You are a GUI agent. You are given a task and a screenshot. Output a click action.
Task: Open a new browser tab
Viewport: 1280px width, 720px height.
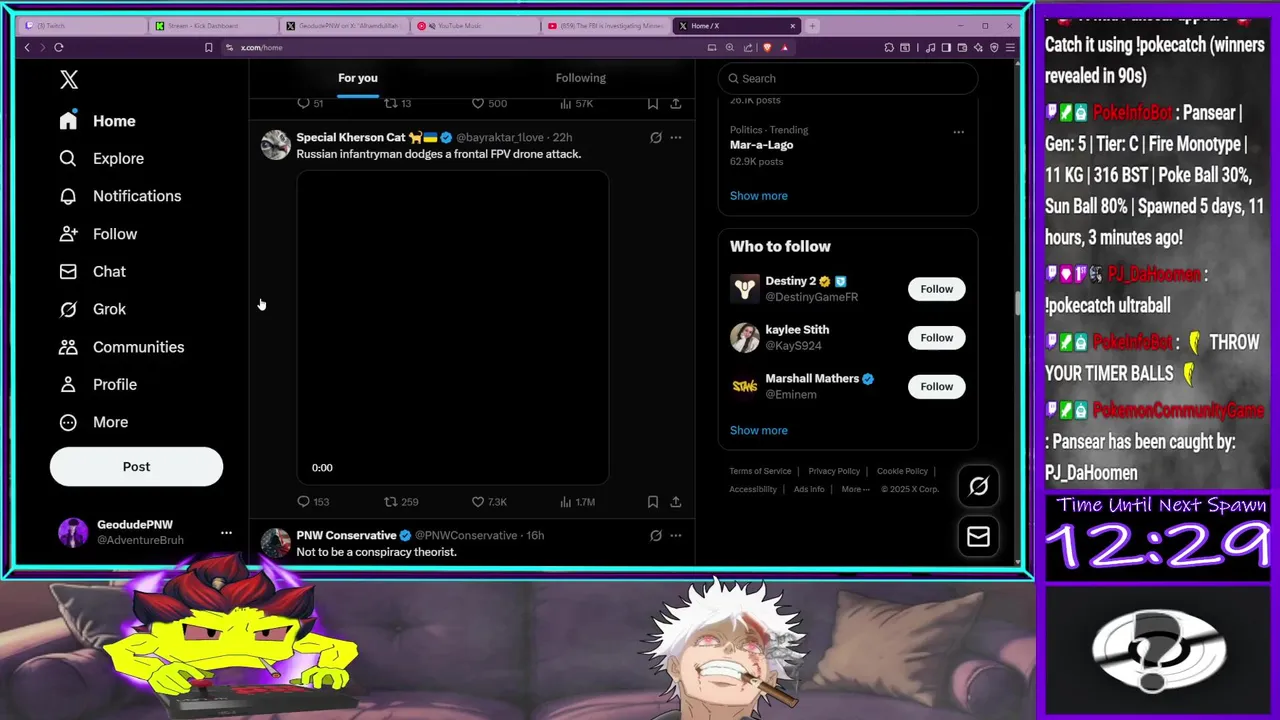pyautogui.click(x=812, y=26)
